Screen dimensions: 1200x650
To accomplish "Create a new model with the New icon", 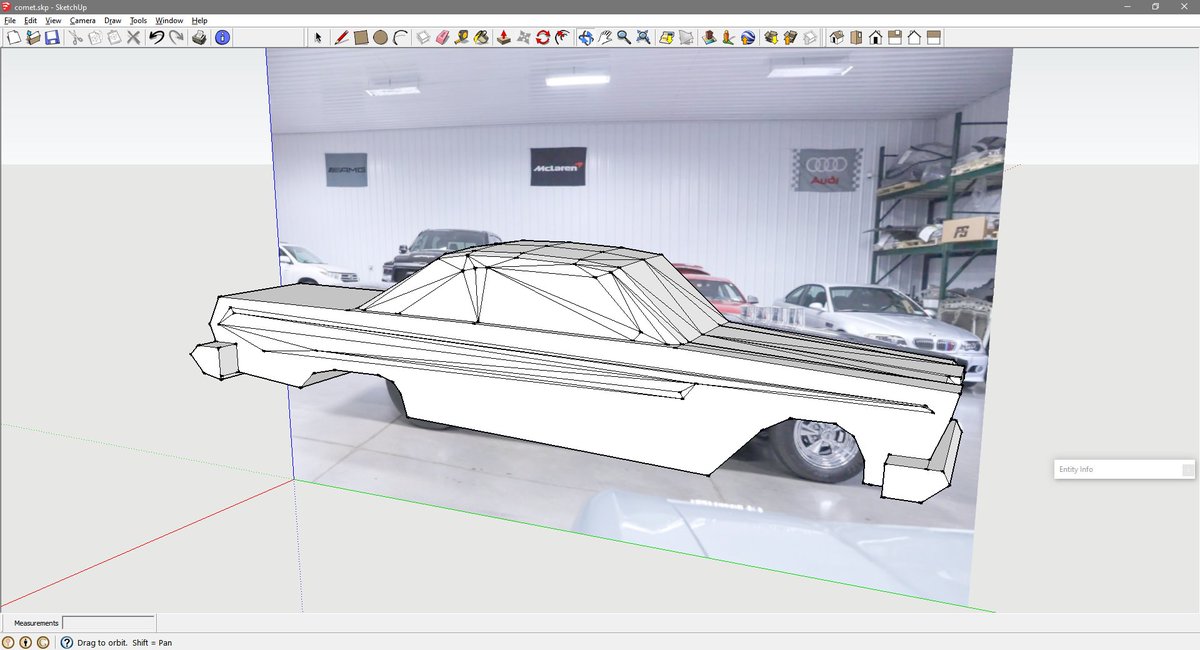I will [x=14, y=38].
